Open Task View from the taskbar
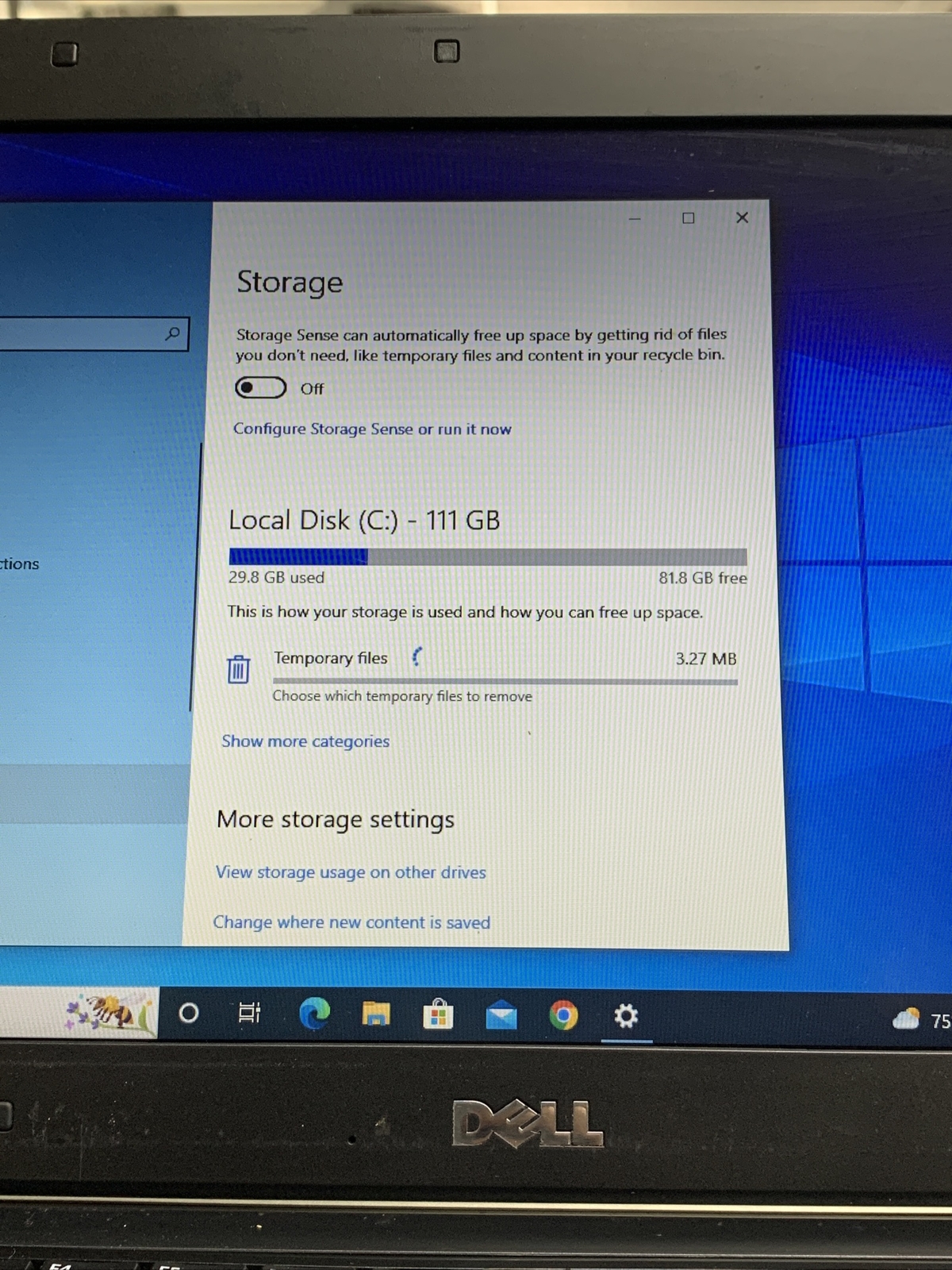This screenshot has height=1270, width=952. (249, 1013)
